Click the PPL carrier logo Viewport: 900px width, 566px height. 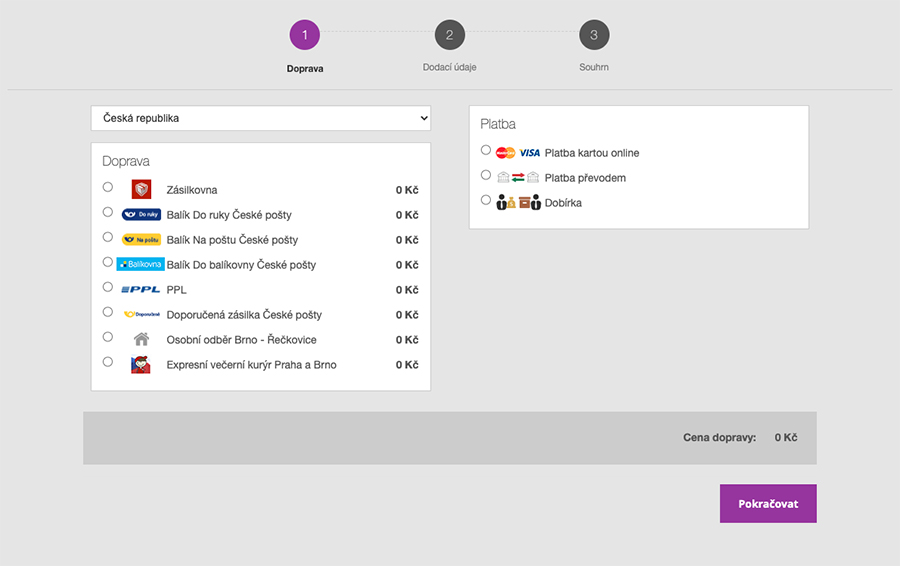pyautogui.click(x=141, y=290)
